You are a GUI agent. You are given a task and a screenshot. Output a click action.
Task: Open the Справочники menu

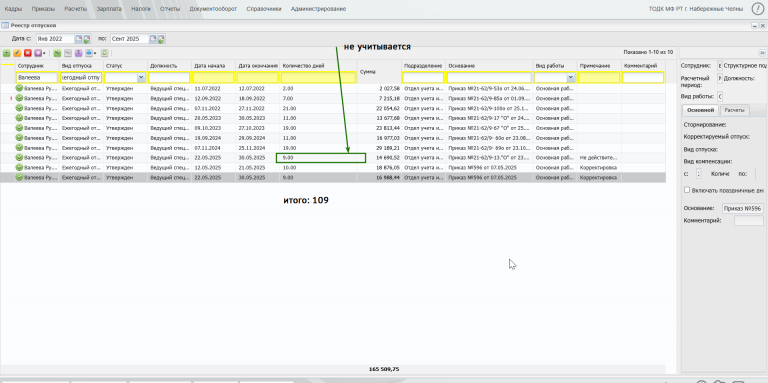click(264, 9)
